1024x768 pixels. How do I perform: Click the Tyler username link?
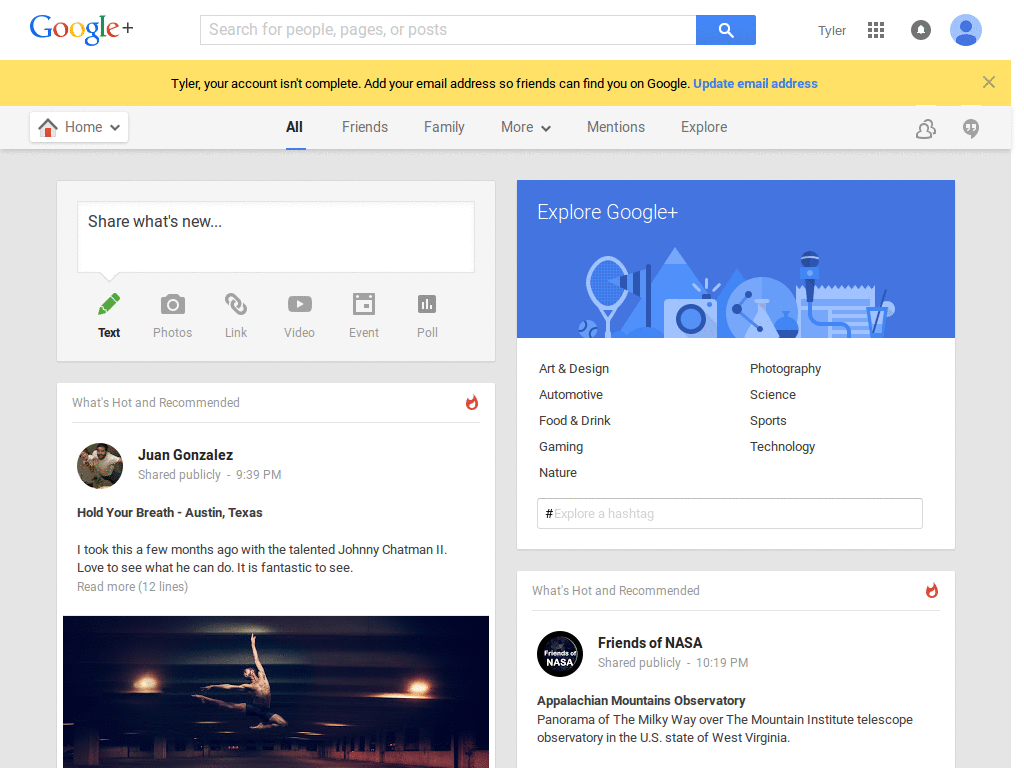click(832, 31)
